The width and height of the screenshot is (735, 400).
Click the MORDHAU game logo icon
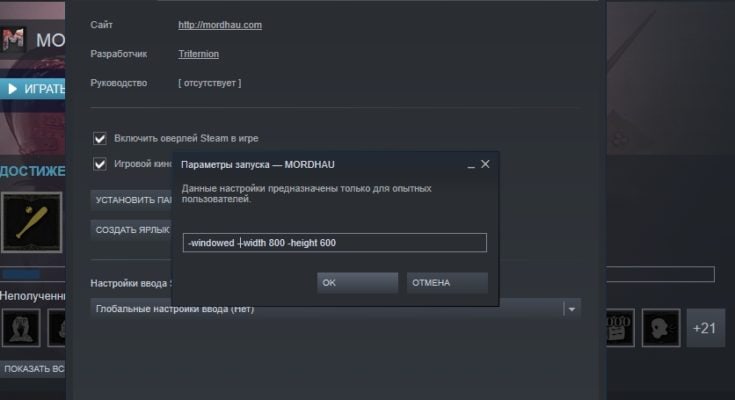click(x=13, y=39)
